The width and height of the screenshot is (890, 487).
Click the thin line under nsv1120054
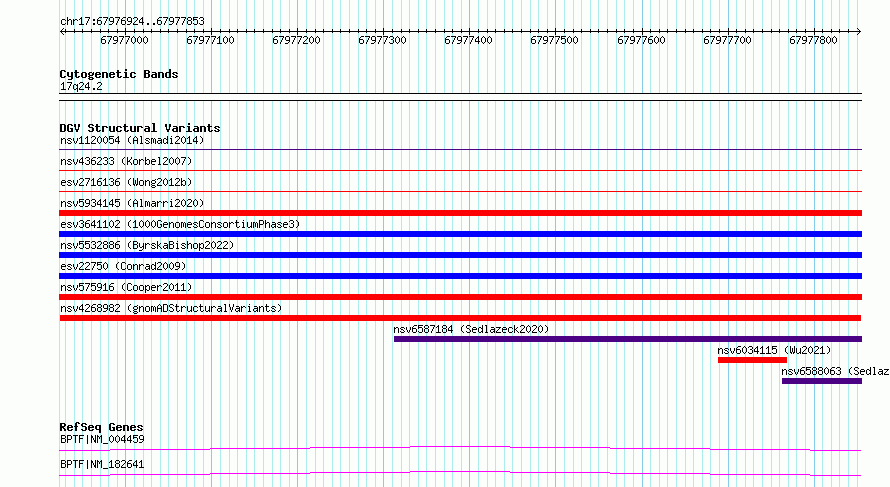point(460,150)
